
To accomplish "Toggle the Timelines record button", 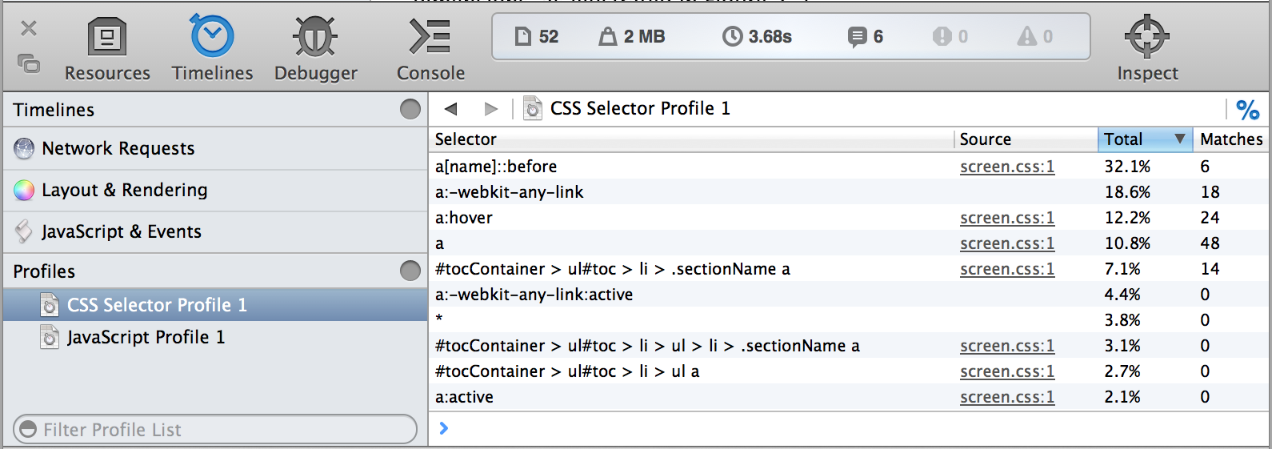I will pyautogui.click(x=410, y=110).
